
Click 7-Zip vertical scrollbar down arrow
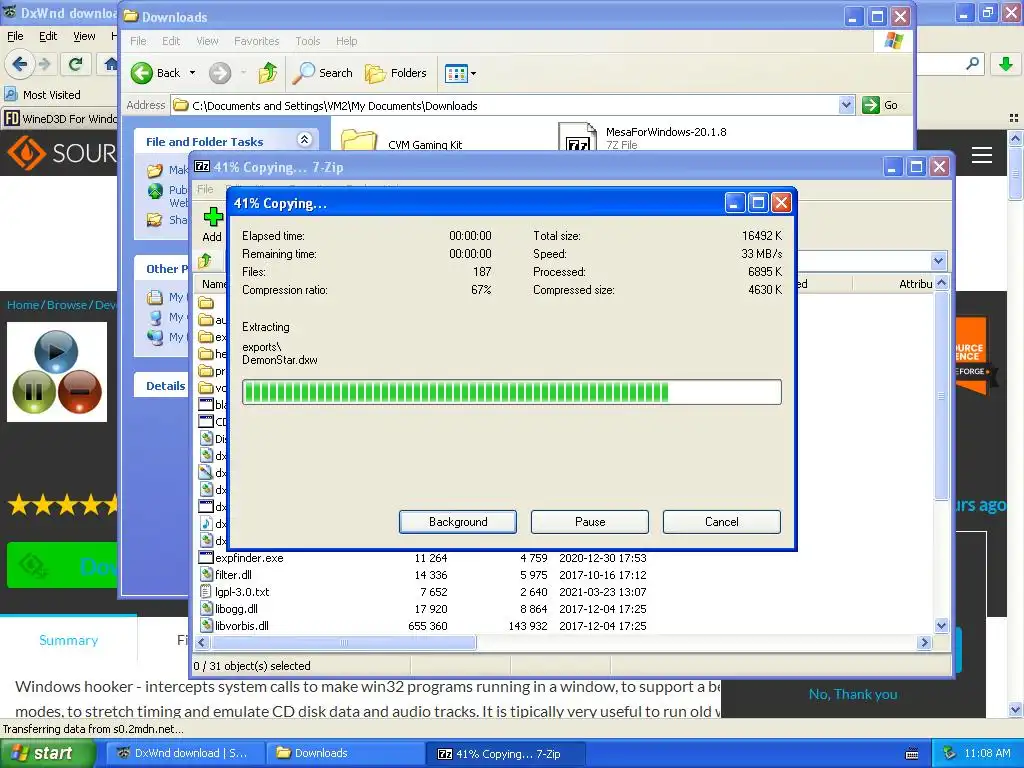coord(941,626)
